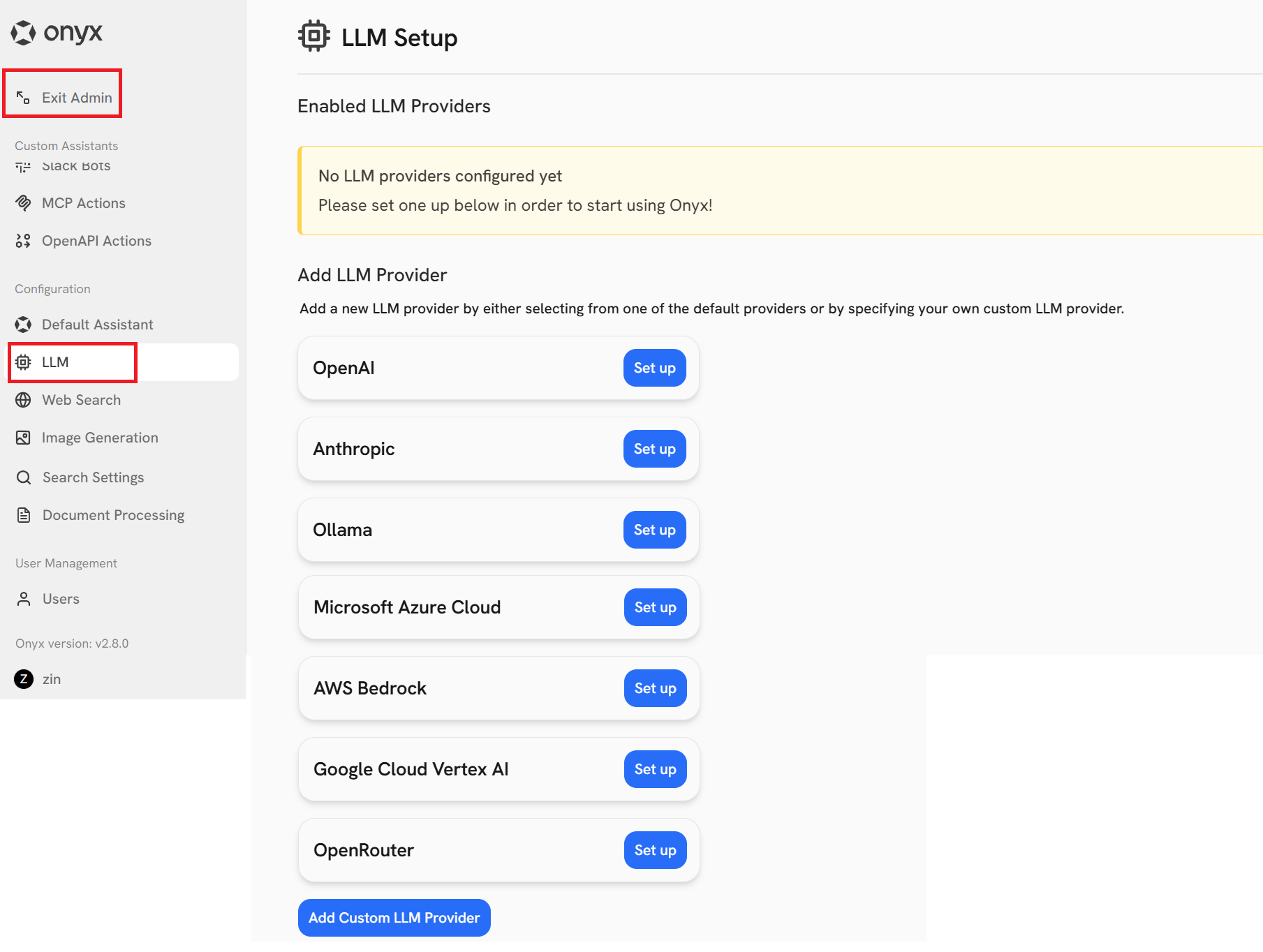This screenshot has width=1263, height=952.
Task: Select the Document Processing page icon
Action: click(23, 514)
